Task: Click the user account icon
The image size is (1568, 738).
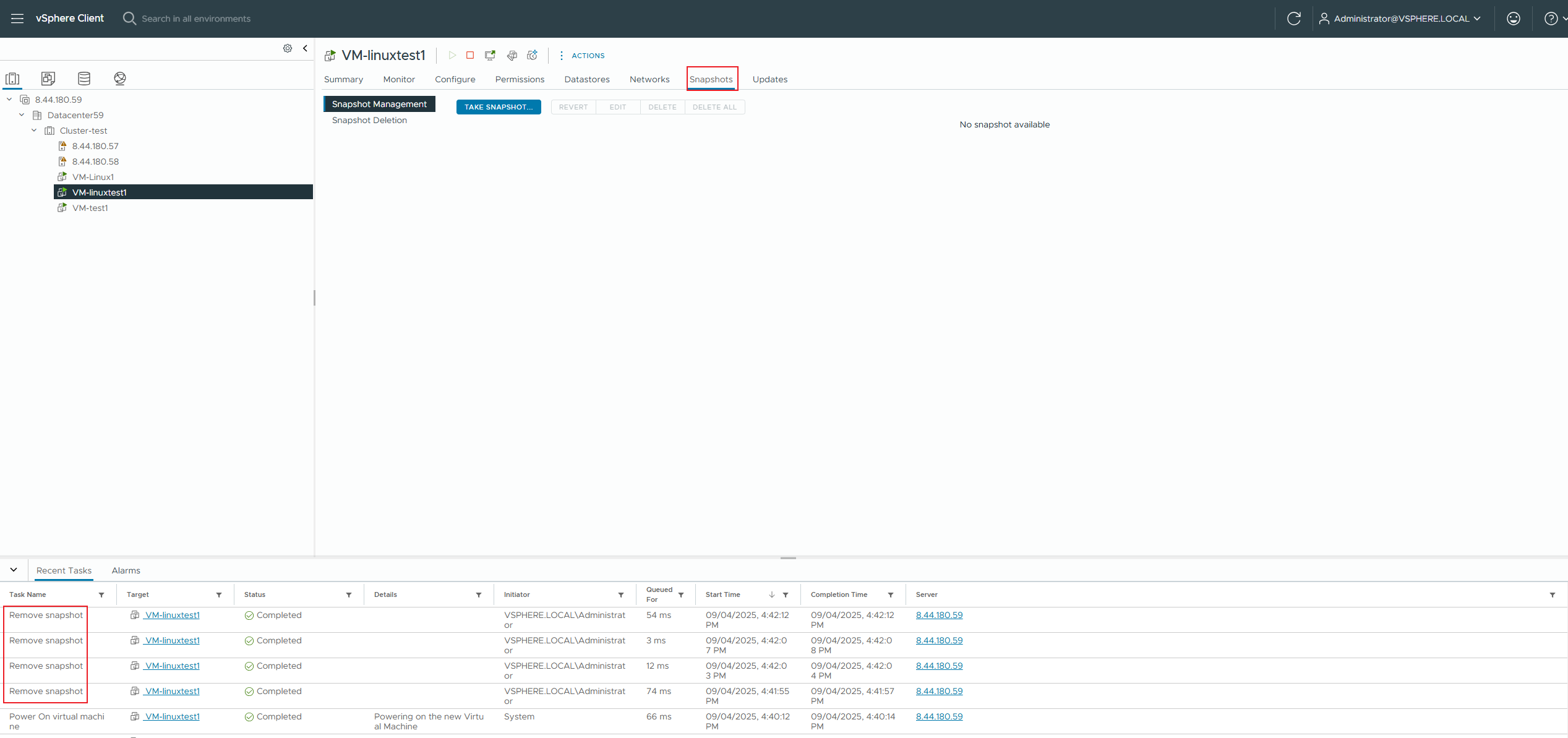Action: click(x=1324, y=19)
